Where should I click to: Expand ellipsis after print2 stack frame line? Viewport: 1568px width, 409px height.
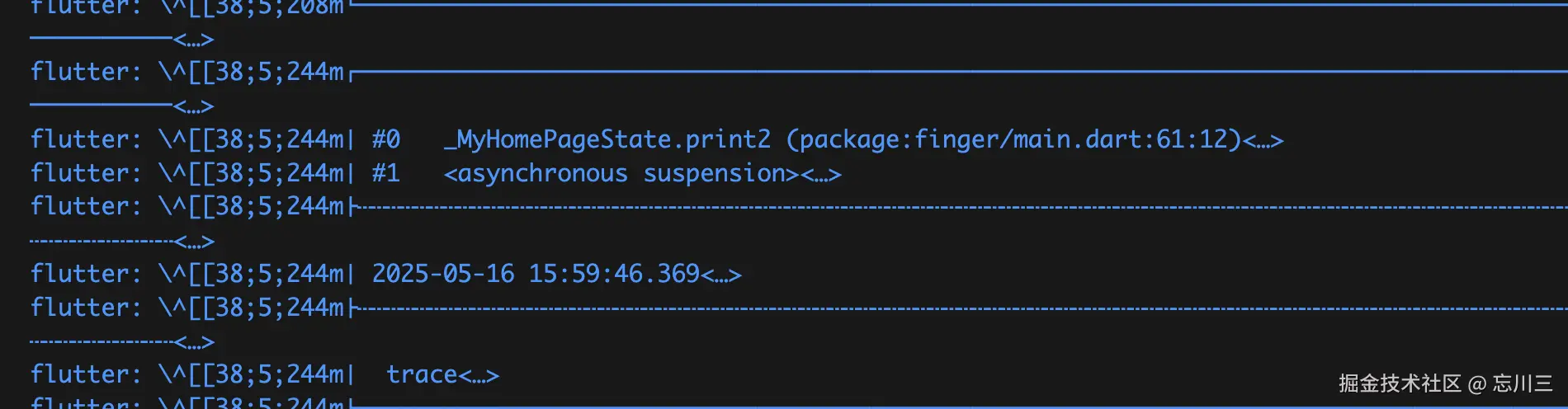tap(1263, 140)
